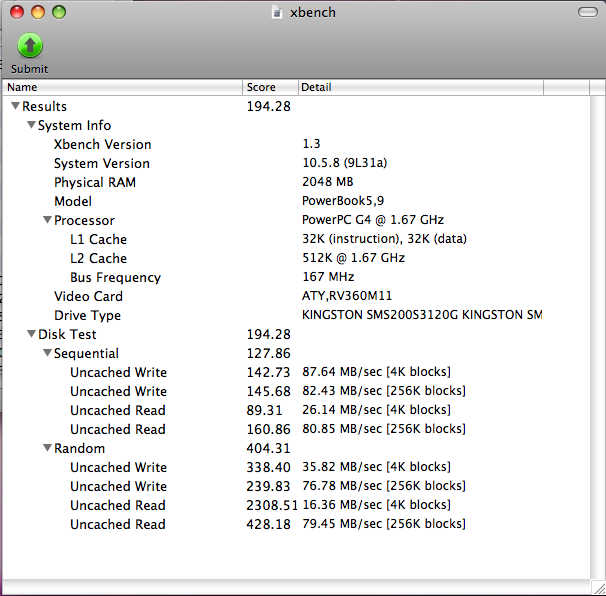Click the 512K @ 1.67 GHz cache value
The width and height of the screenshot is (606, 596).
tap(353, 258)
